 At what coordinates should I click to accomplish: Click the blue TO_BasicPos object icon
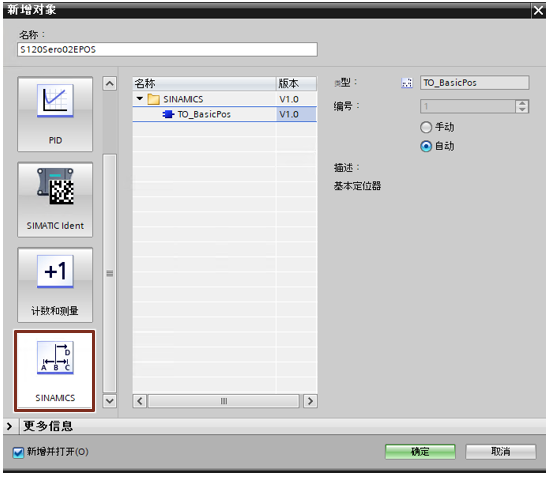coord(168,114)
